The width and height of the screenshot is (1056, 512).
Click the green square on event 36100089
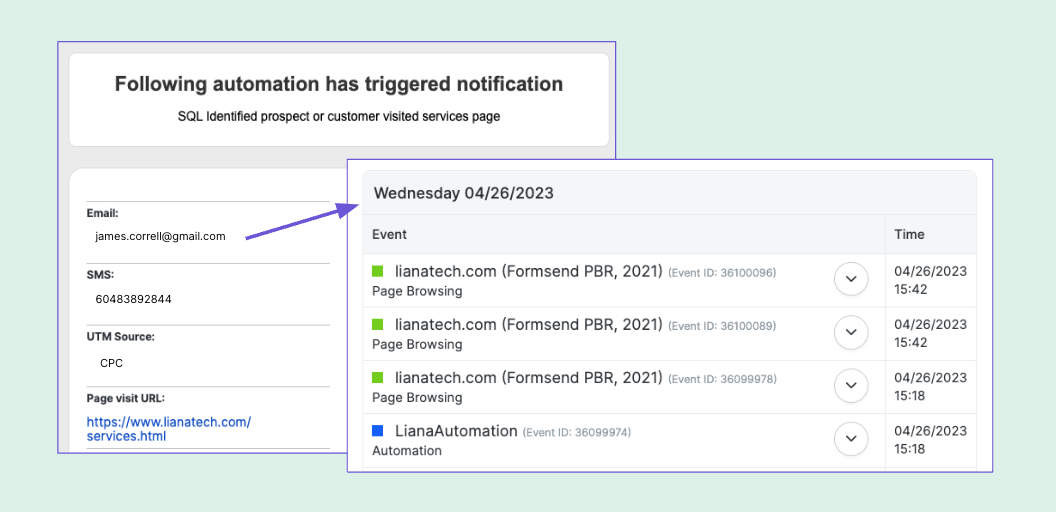(x=378, y=324)
